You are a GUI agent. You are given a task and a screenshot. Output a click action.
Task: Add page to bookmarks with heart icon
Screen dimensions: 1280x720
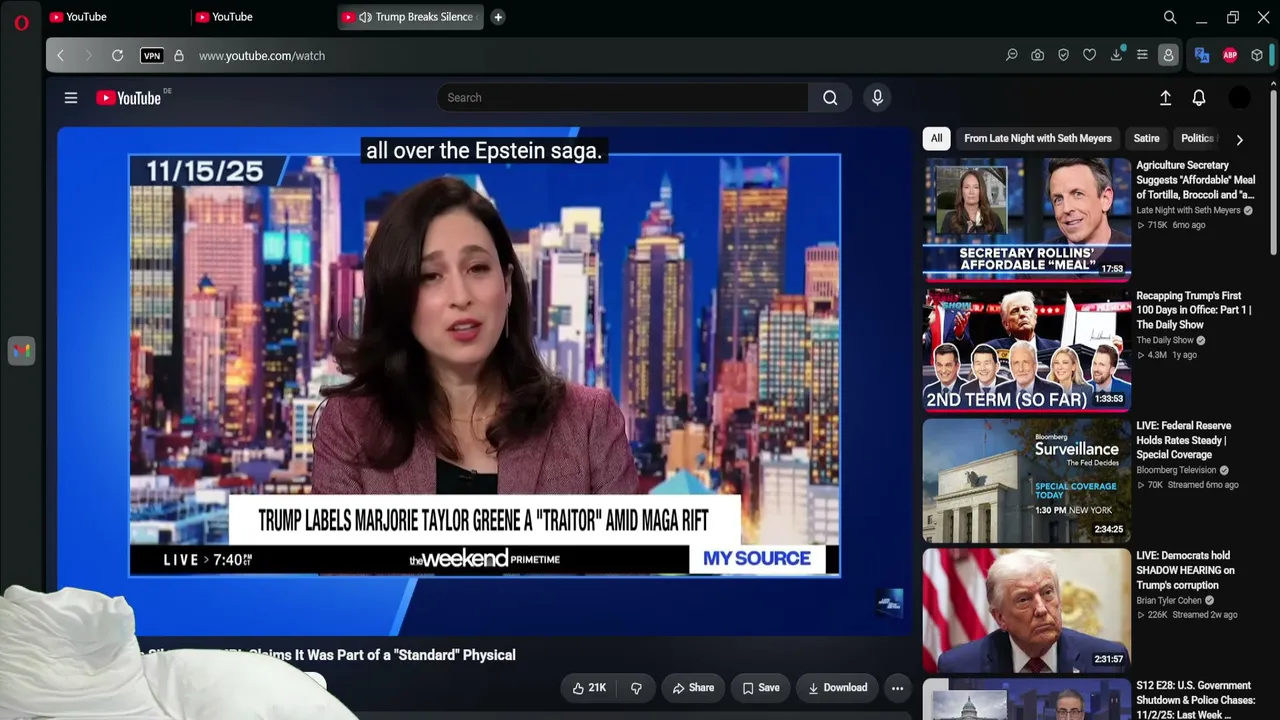(1090, 56)
